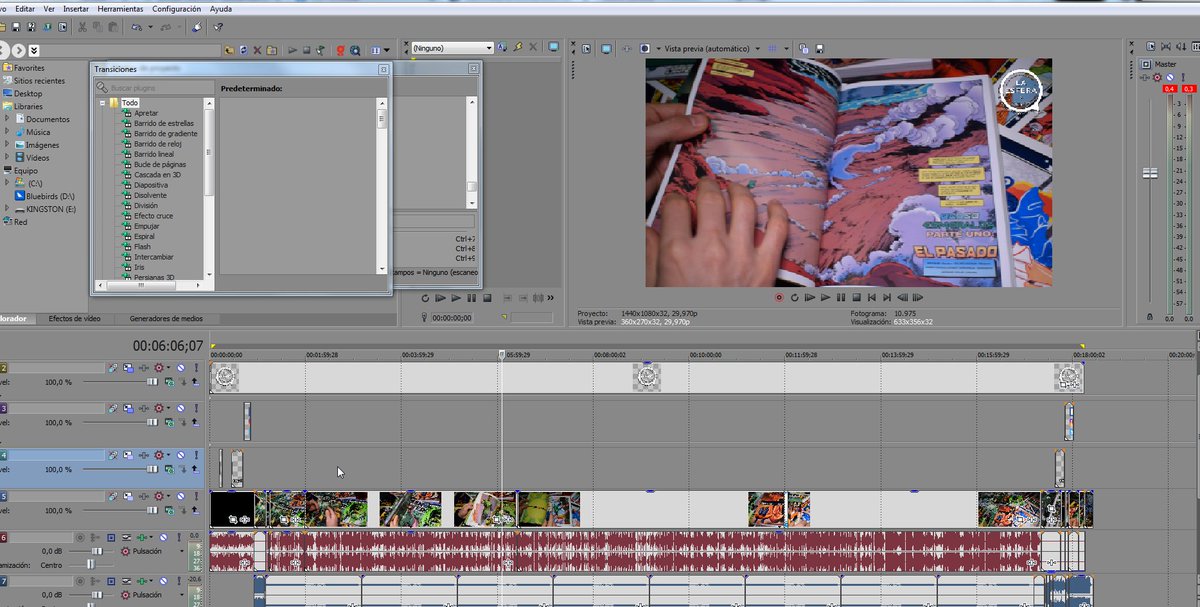
Task: Toggle loop playback under the video preview
Action: click(795, 297)
